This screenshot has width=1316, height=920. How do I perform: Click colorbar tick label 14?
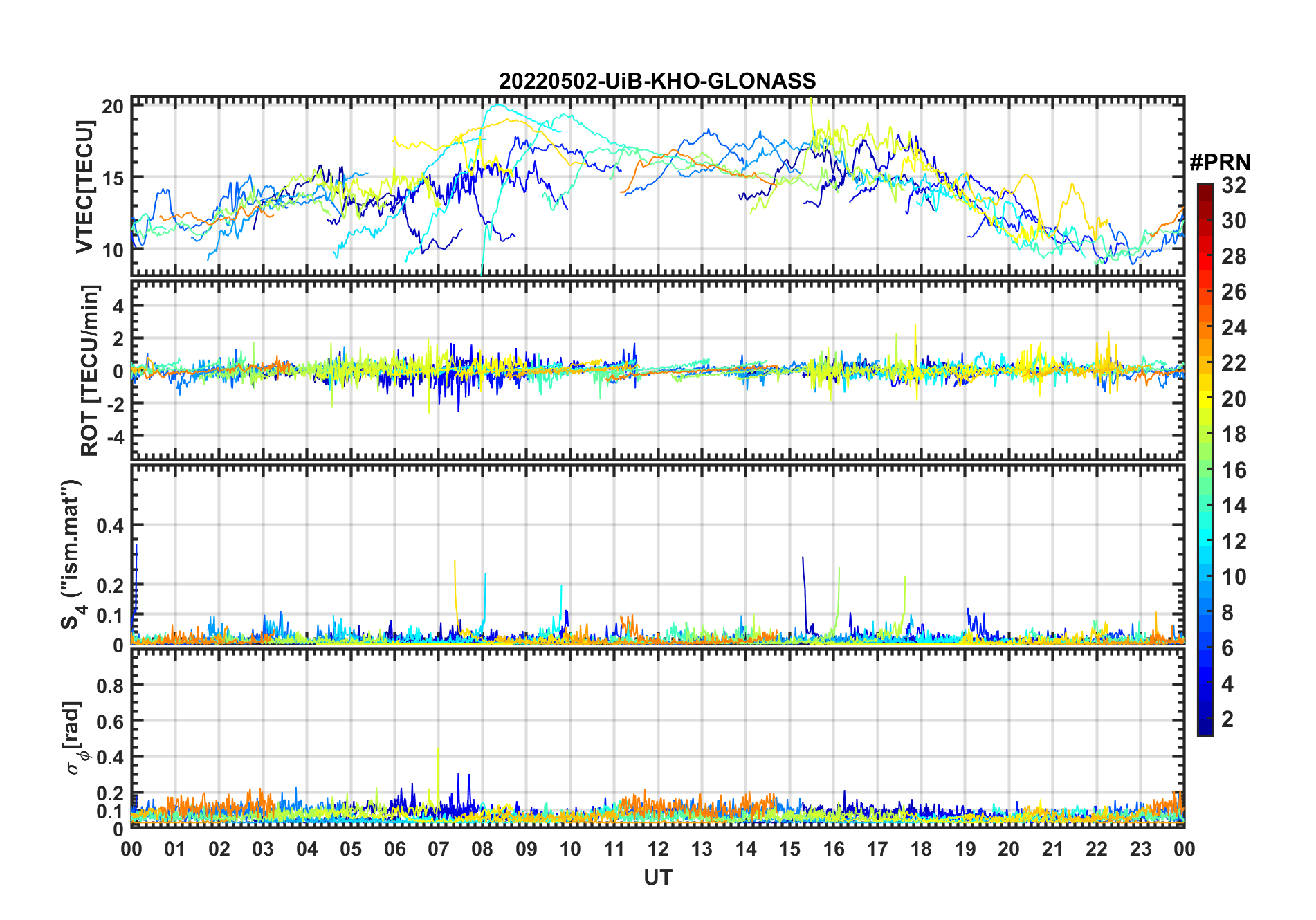point(1234,505)
